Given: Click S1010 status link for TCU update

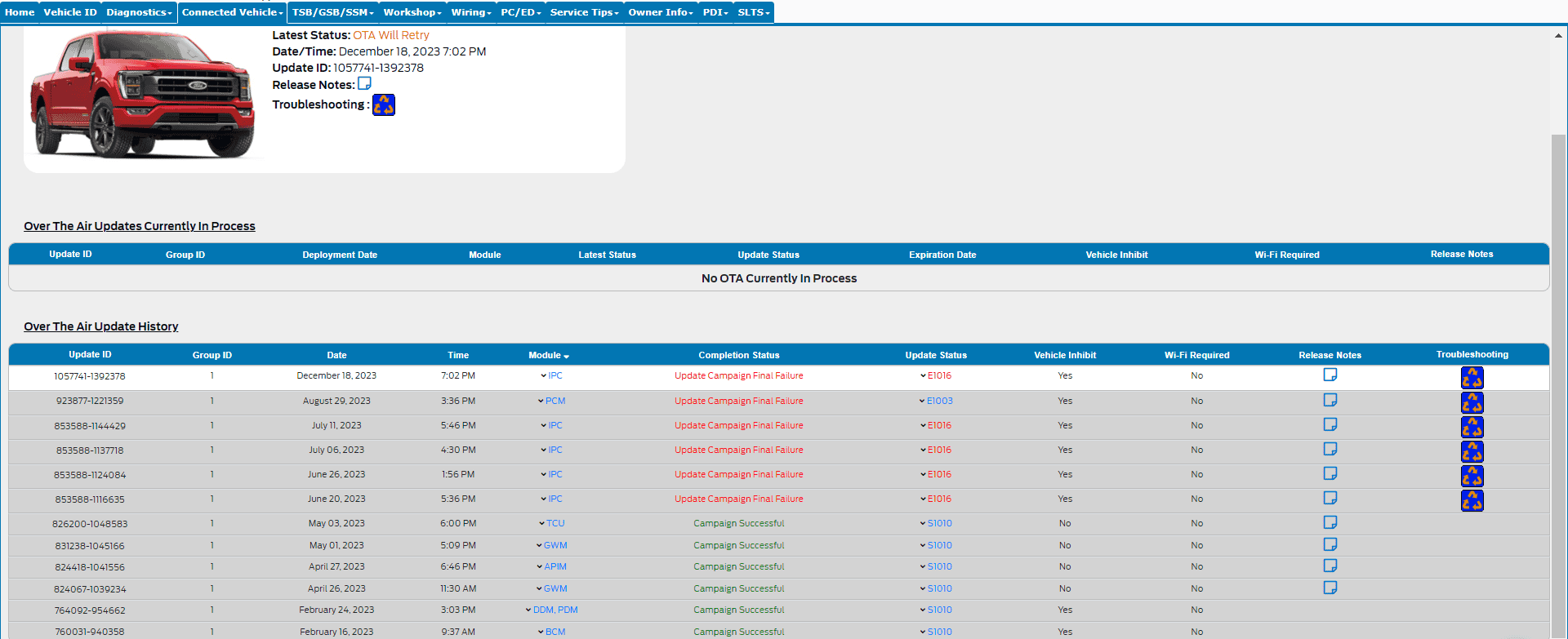Looking at the screenshot, I should 939,523.
